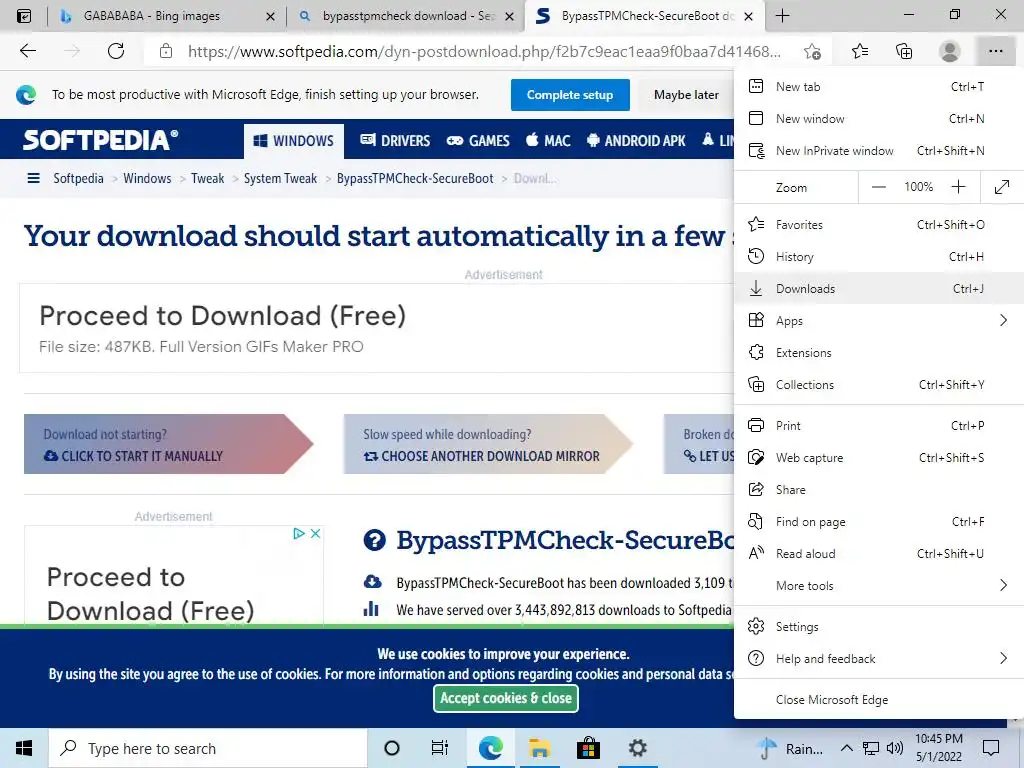
Task: Open Favorites from the menu
Action: click(x=879, y=224)
